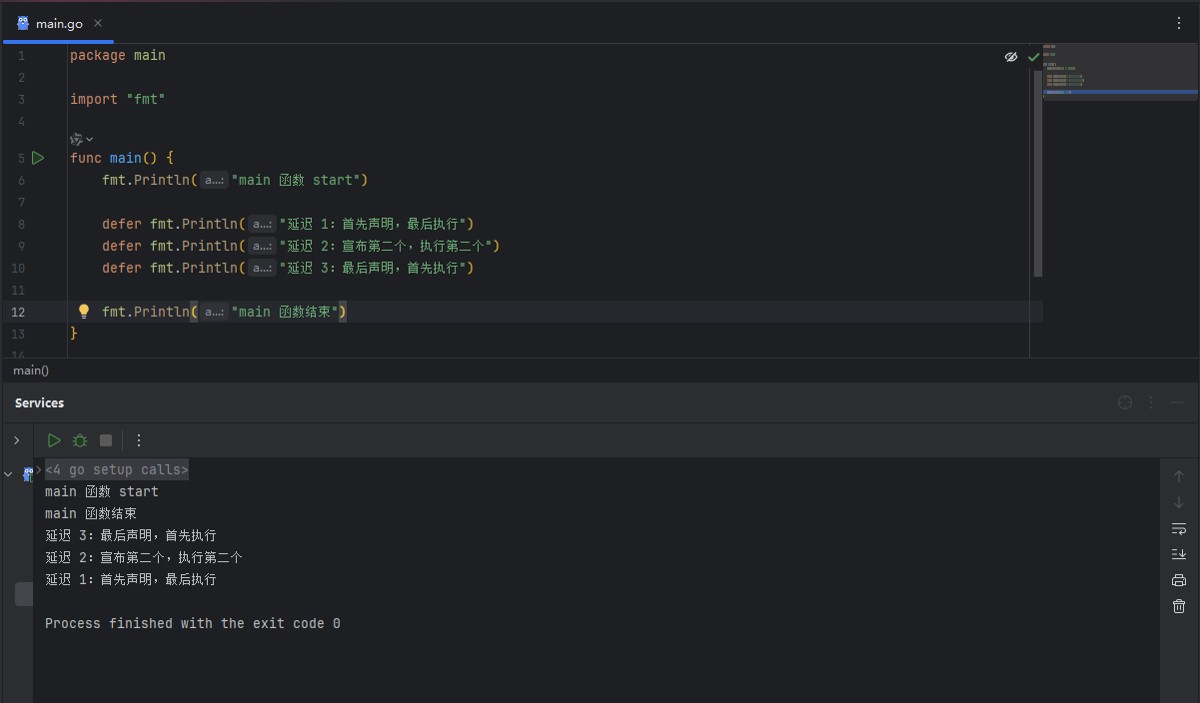Jump down the stack trace with the down arrow

point(1179,502)
